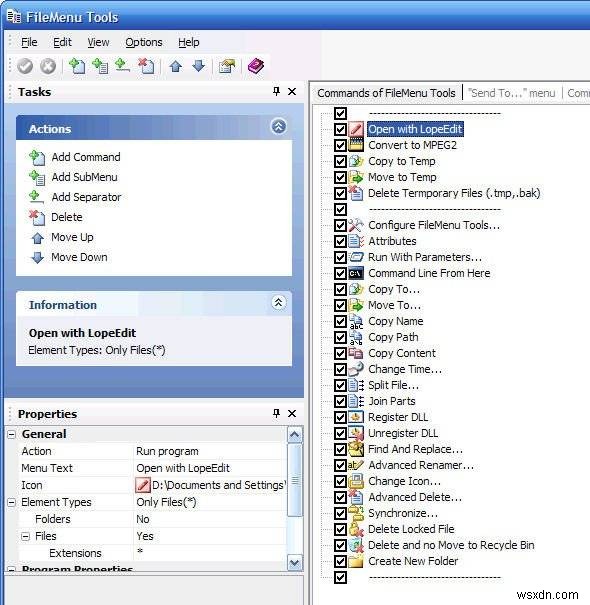Viewport: 590px width, 605px height.
Task: Click the Apply Changes checkmark toolbar icon
Action: pos(25,66)
